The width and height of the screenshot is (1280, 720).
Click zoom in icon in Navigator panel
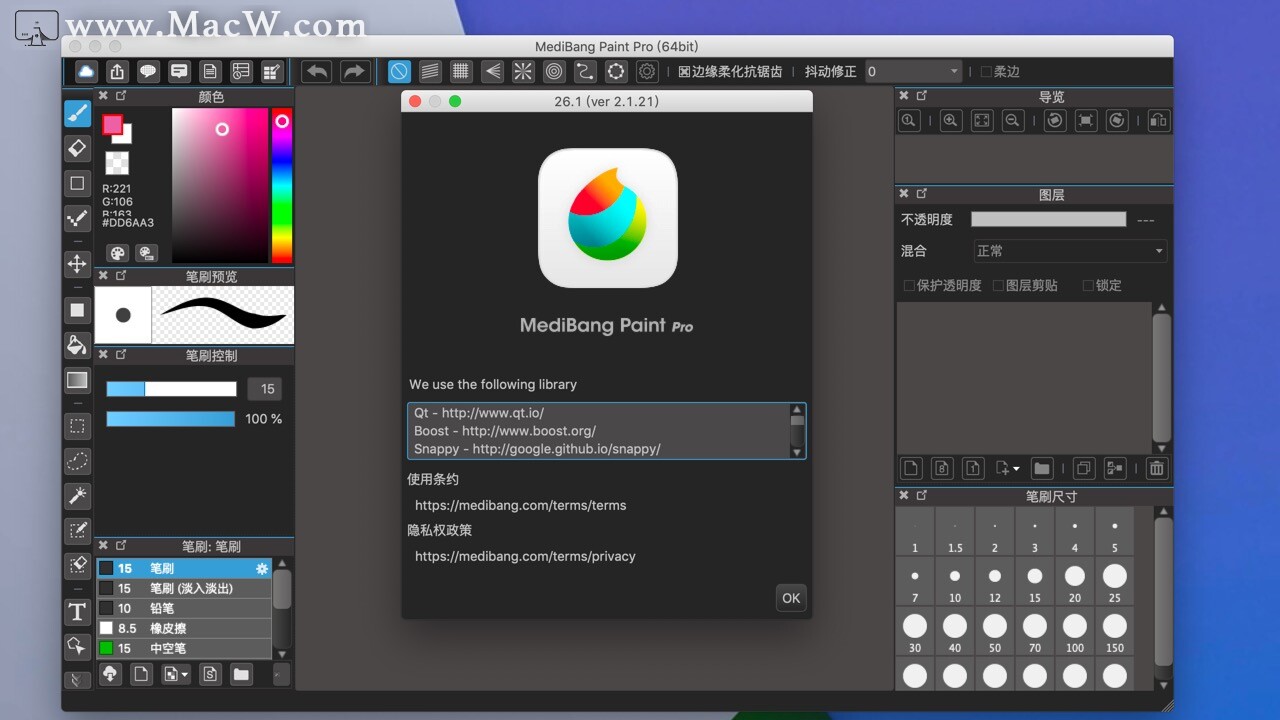pos(951,120)
